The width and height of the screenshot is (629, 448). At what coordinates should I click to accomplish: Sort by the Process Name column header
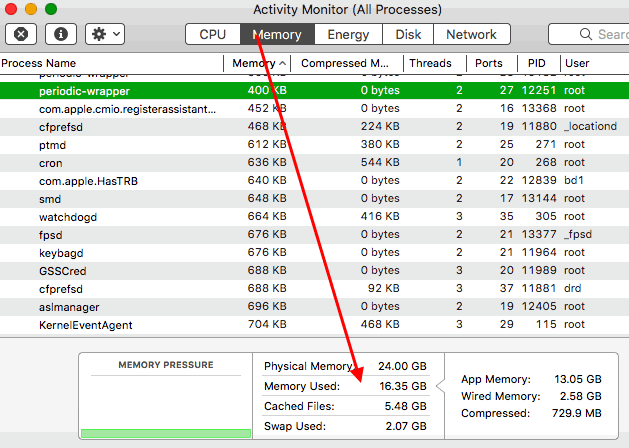click(112, 63)
